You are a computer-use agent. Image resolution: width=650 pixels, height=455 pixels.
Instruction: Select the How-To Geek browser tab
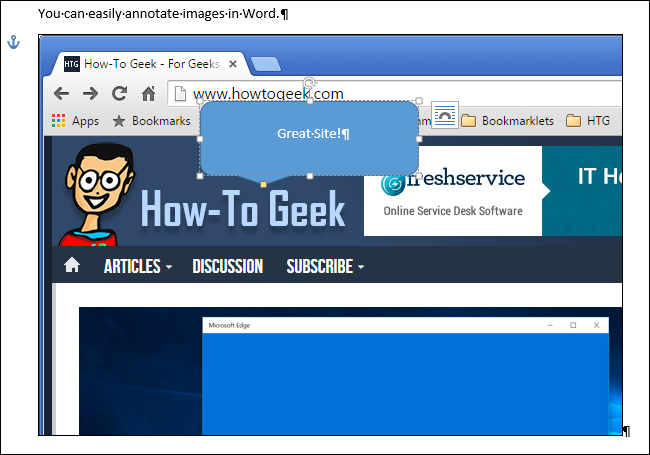point(151,64)
